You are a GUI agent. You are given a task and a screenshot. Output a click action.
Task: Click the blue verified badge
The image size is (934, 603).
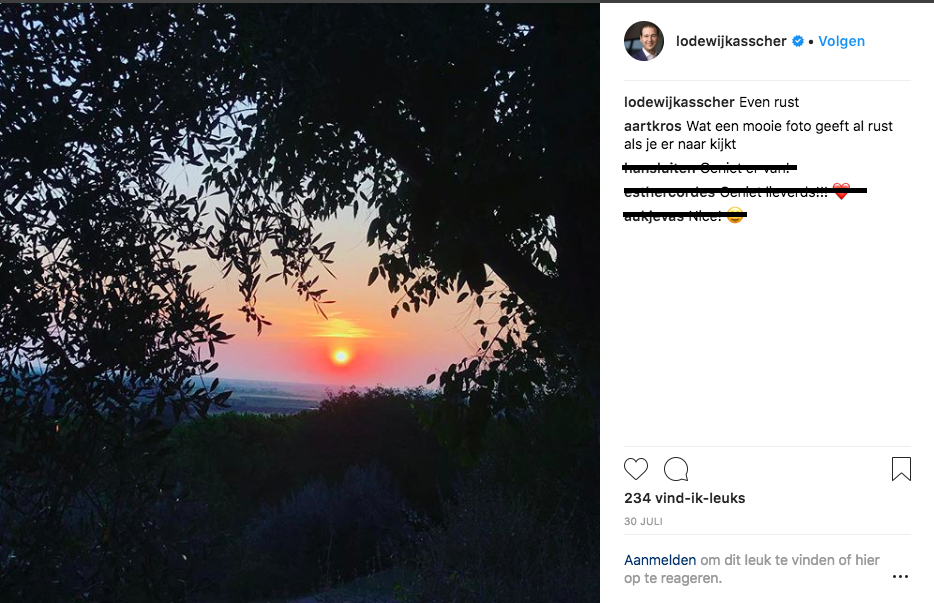pos(798,42)
